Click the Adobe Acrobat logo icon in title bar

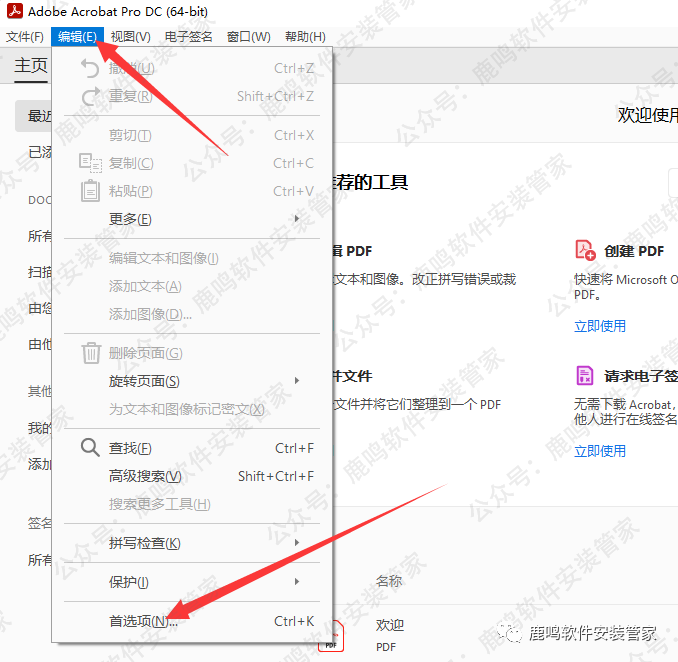(14, 12)
